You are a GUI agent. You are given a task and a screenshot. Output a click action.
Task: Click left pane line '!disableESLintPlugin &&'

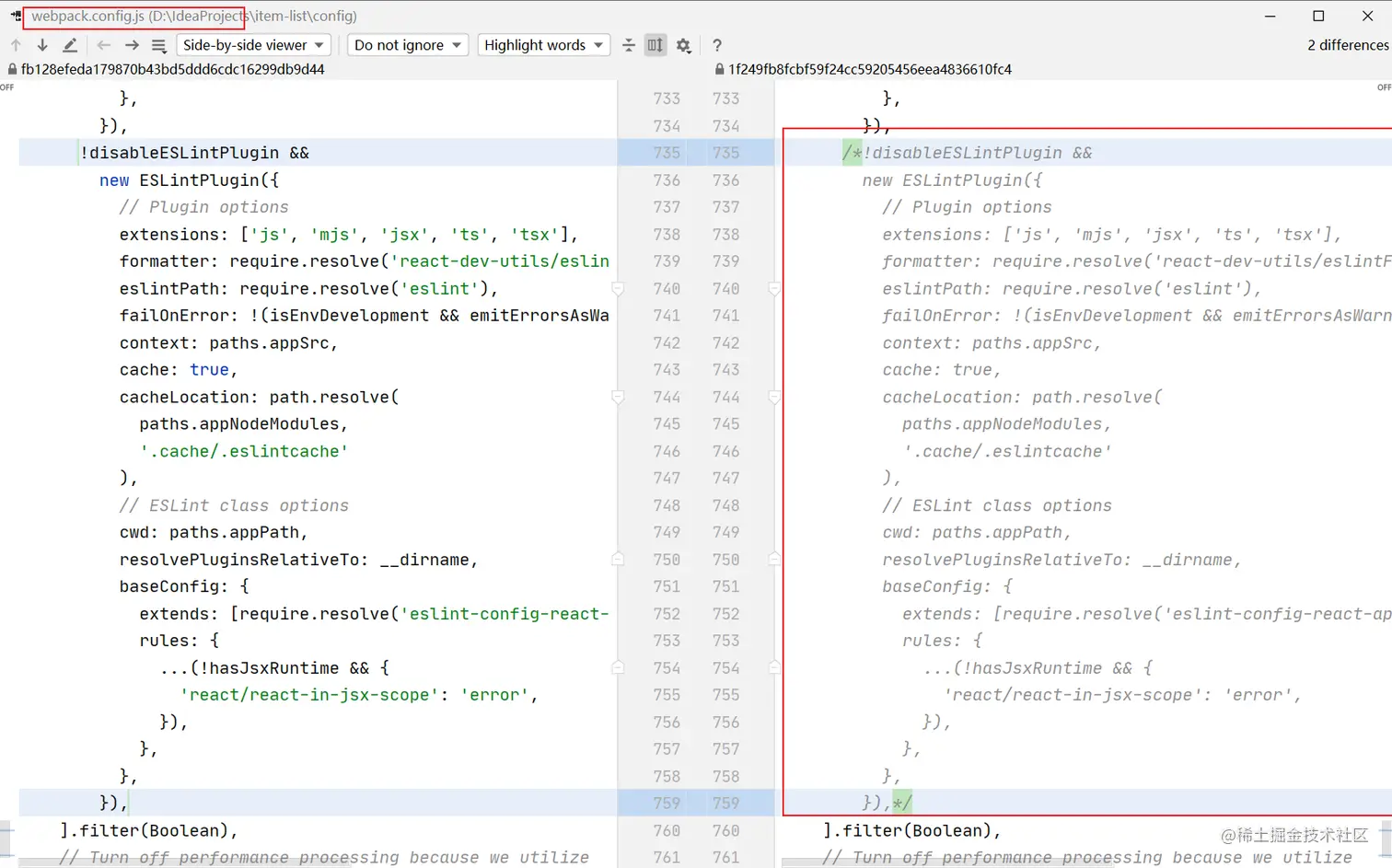pyautogui.click(x=194, y=153)
